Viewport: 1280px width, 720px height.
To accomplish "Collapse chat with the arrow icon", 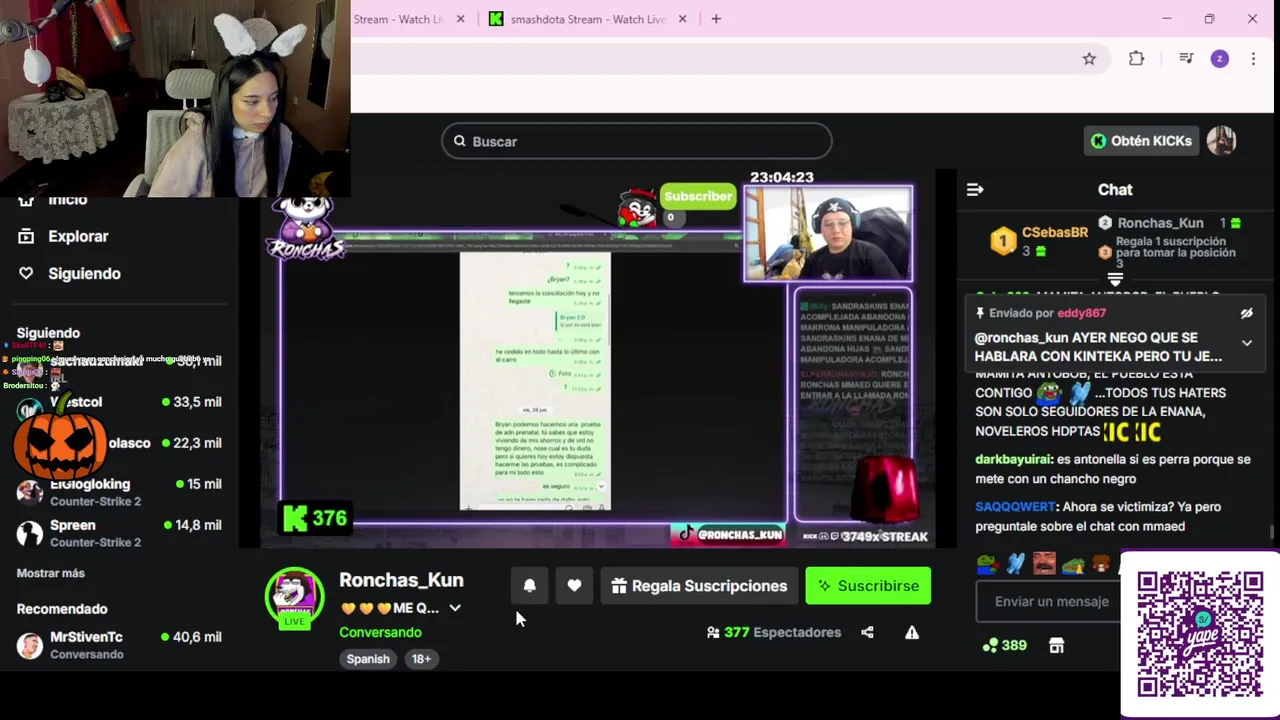I will point(975,189).
